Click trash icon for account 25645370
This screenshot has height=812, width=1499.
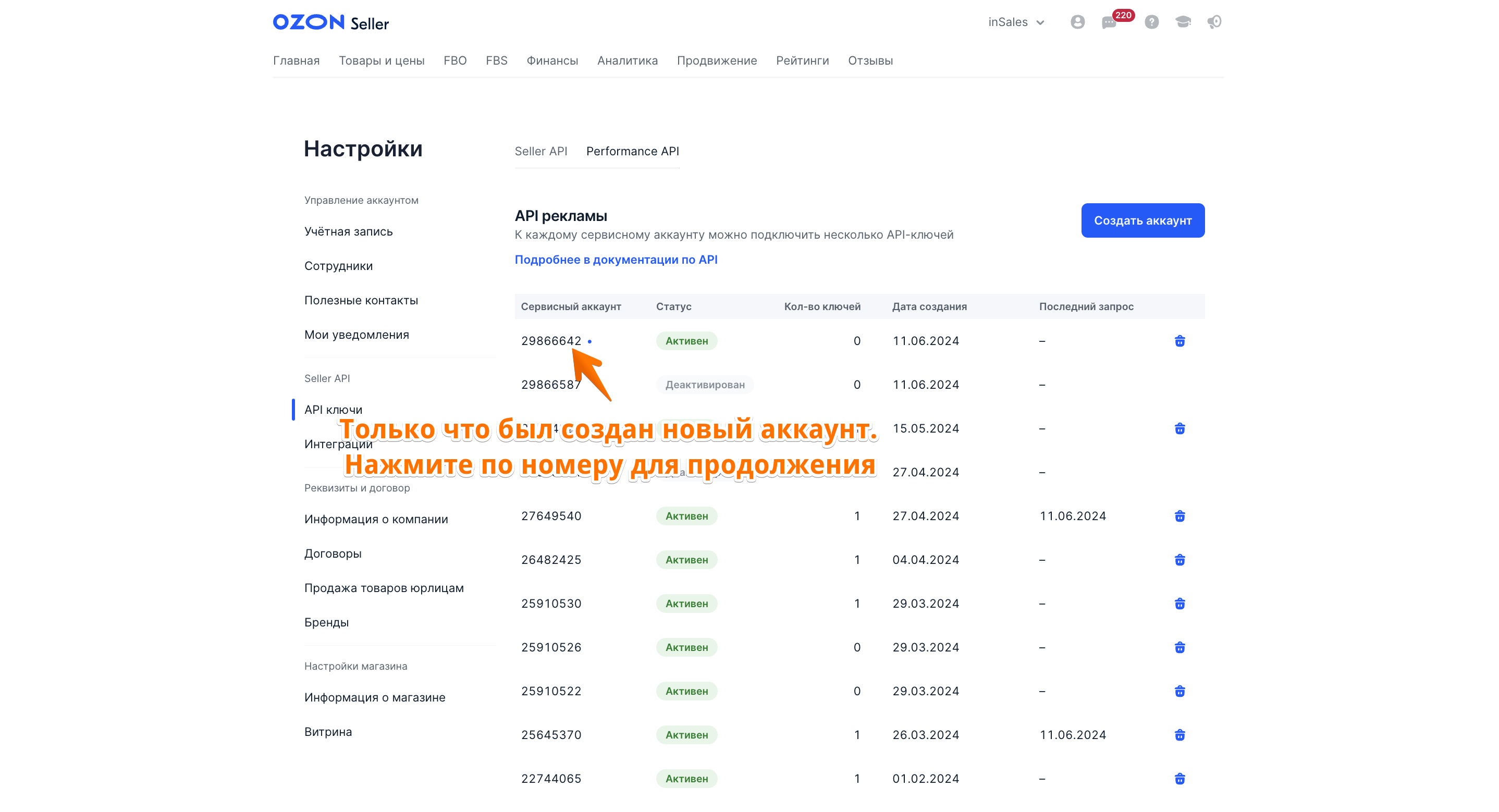pos(1179,735)
